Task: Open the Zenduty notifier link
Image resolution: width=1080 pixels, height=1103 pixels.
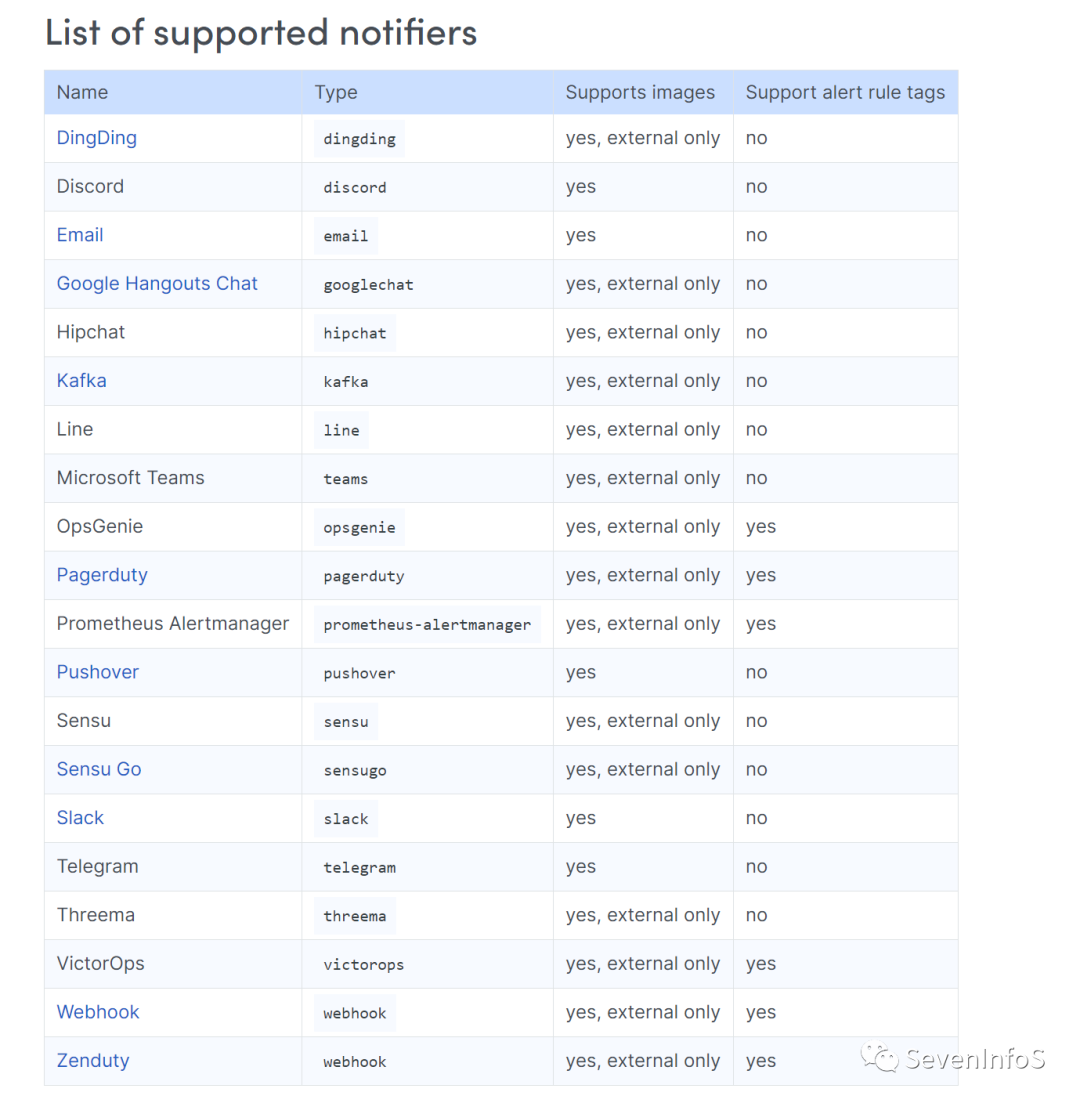Action: (x=93, y=1060)
